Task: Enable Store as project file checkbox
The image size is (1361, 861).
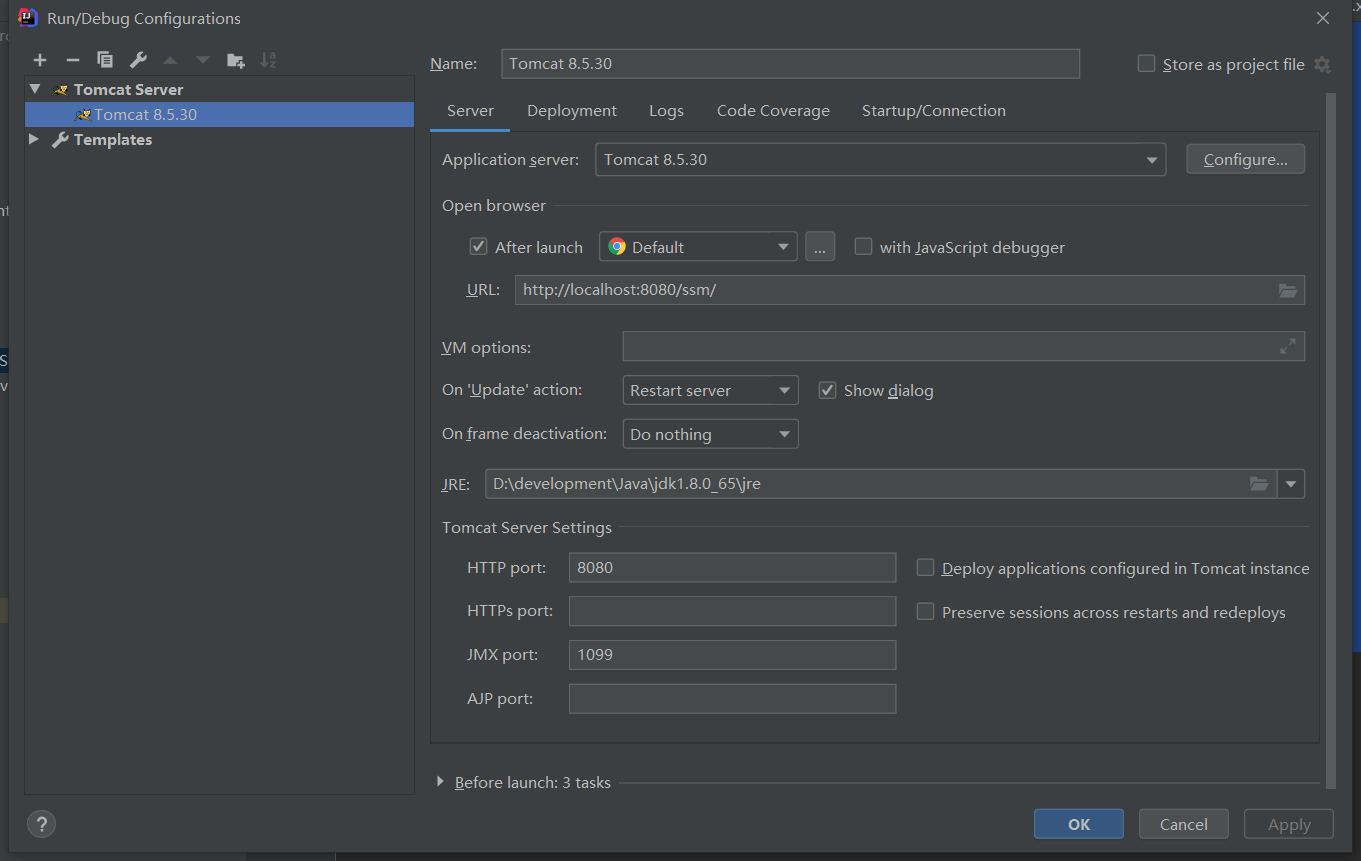Action: point(1146,64)
